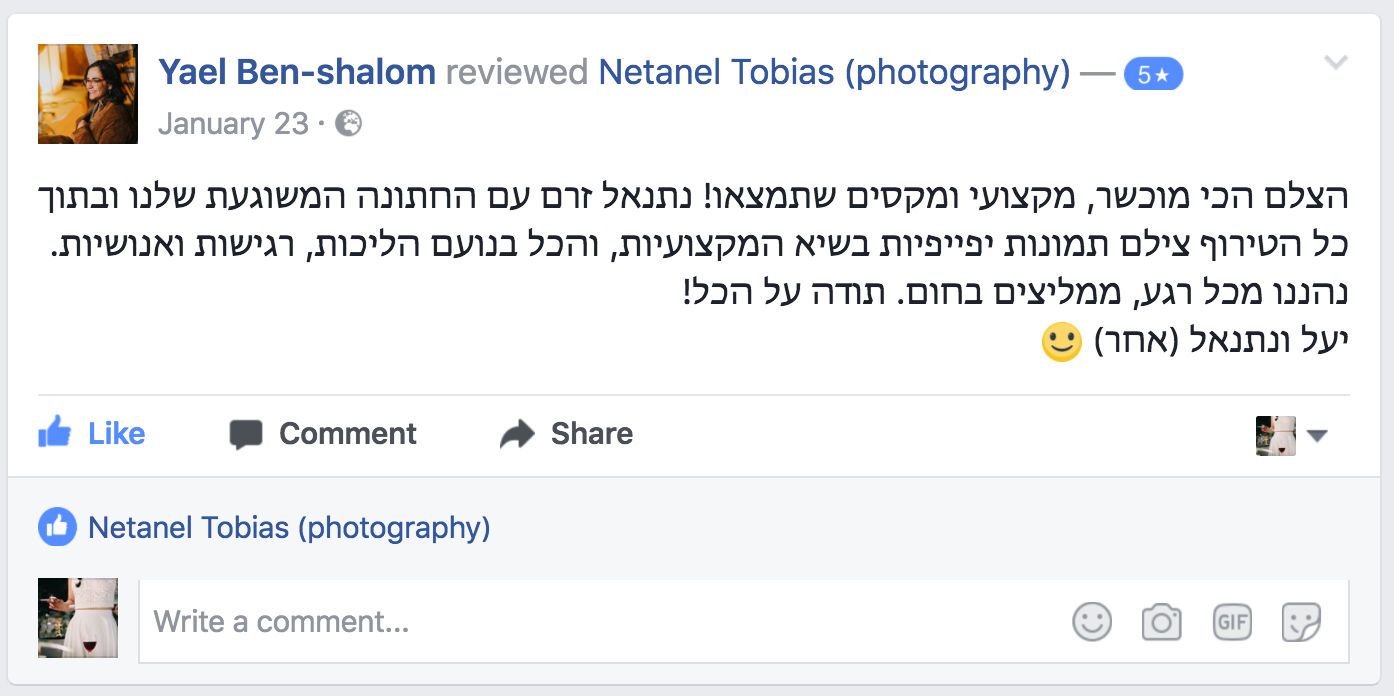Click the Write a comment field
This screenshot has width=1394, height=696.
[744, 622]
